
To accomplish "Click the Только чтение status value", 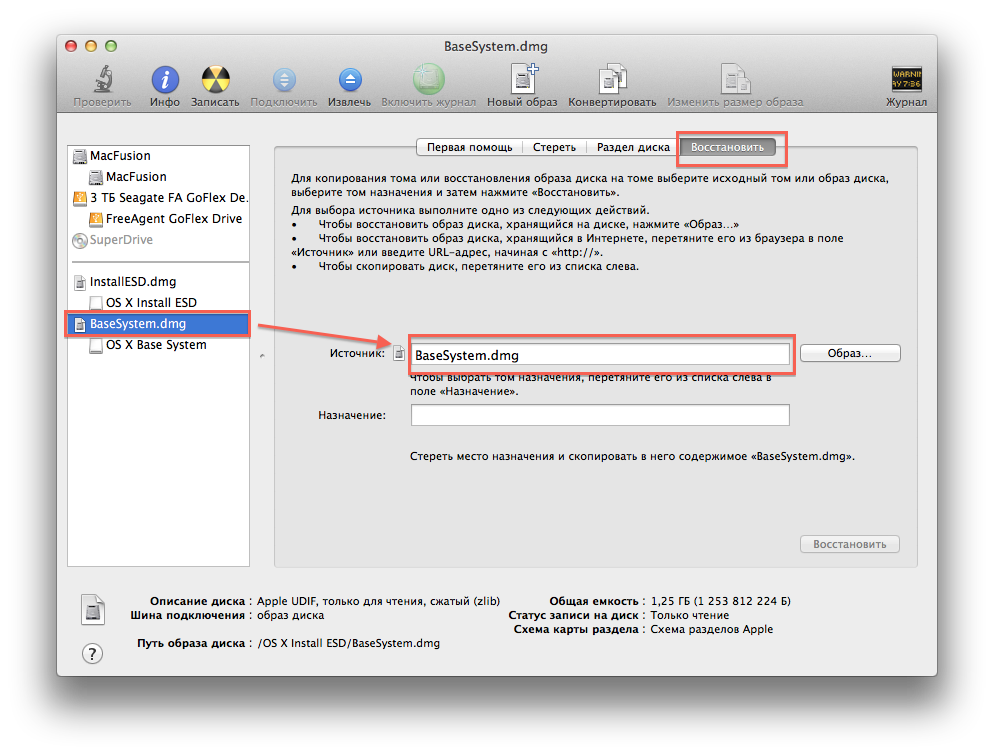I will 690,615.
